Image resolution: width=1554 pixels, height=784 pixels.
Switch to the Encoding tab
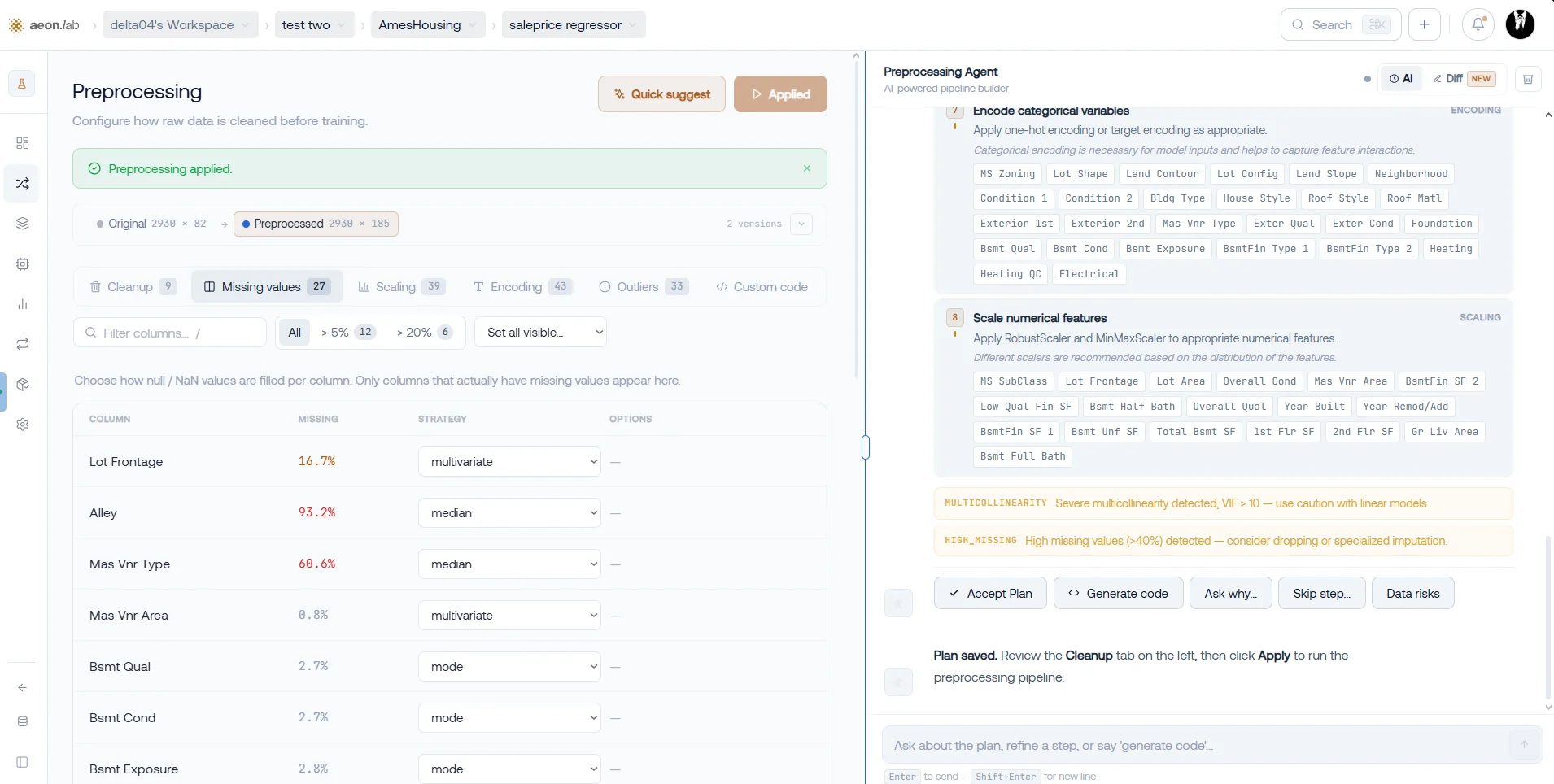[523, 287]
